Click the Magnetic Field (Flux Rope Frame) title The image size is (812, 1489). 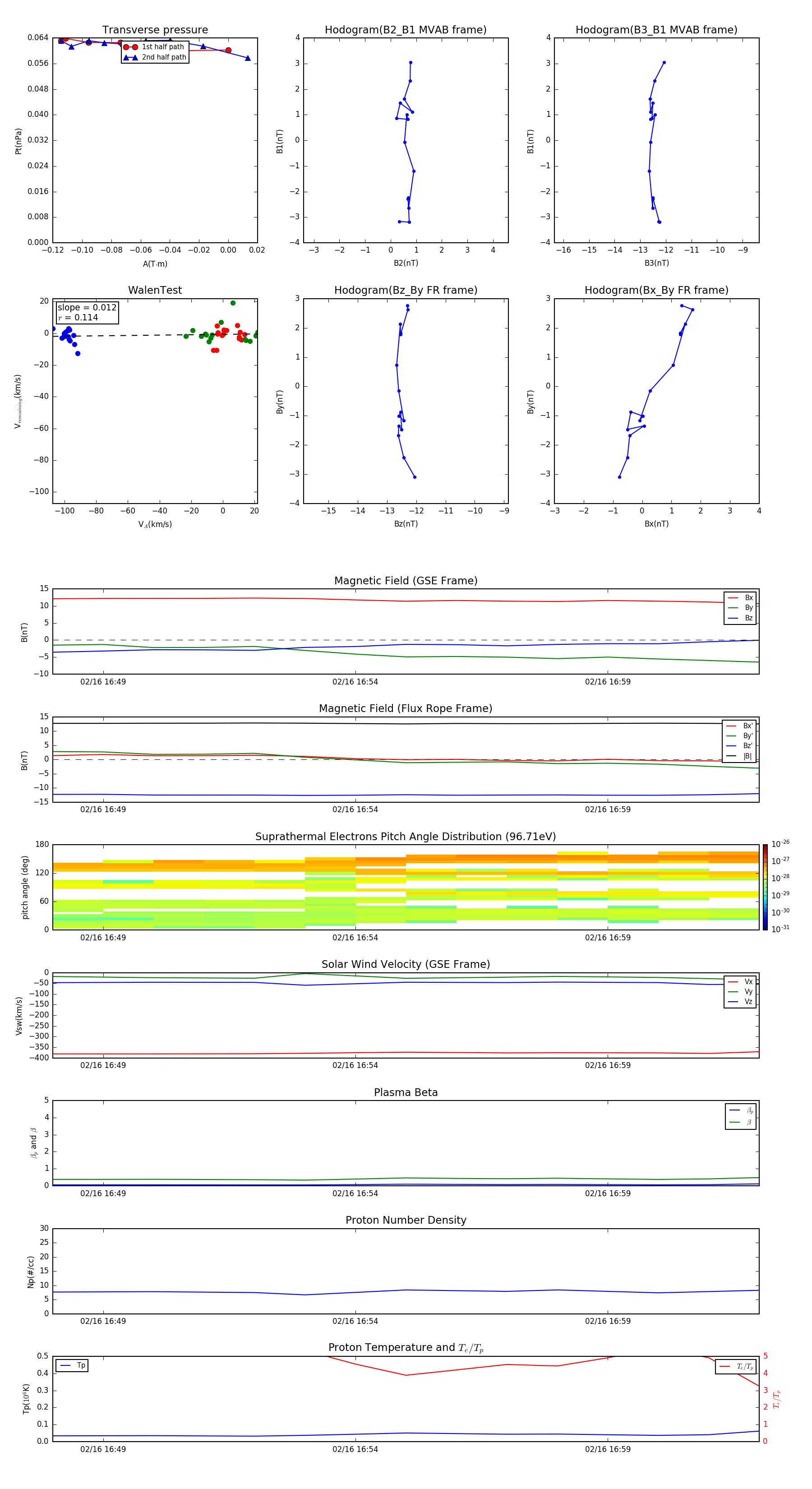[x=406, y=709]
